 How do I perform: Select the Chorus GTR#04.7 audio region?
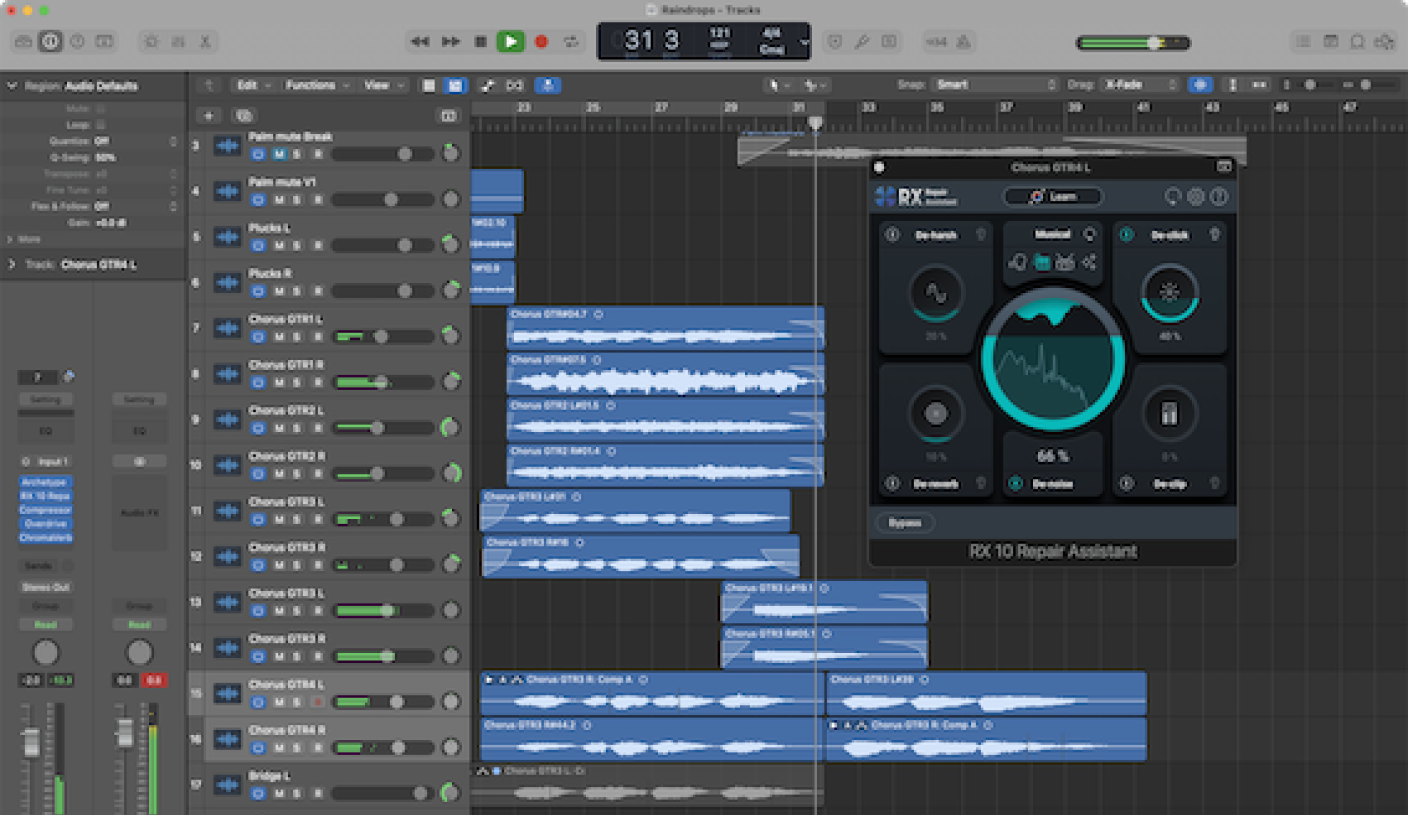pyautogui.click(x=665, y=326)
